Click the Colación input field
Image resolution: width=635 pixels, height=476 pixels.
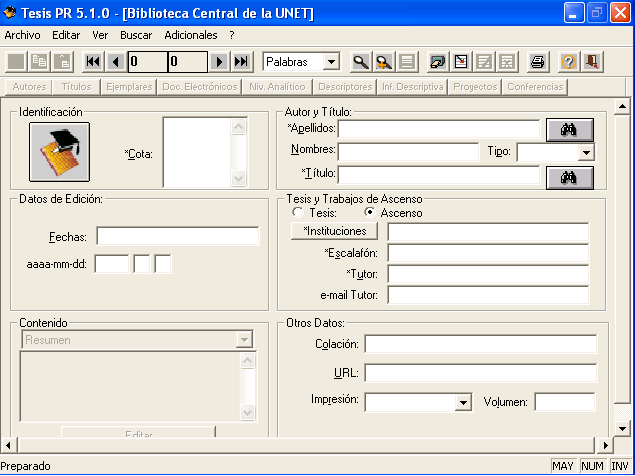click(x=481, y=344)
